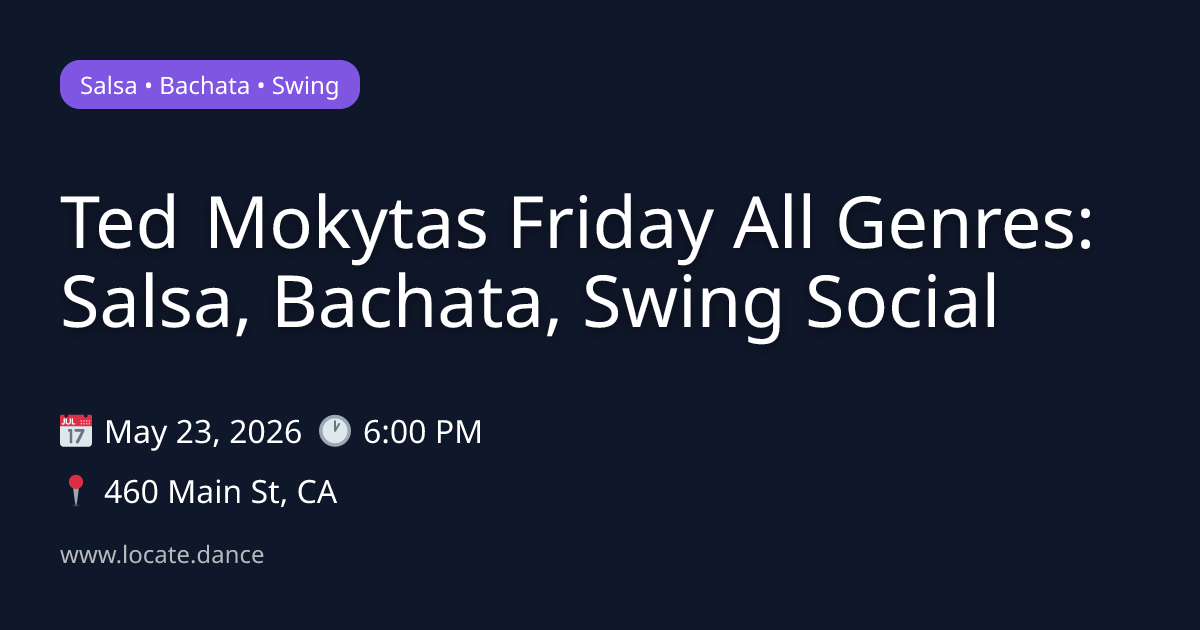
Task: Select the 6:00 PM start time
Action: coord(423,432)
